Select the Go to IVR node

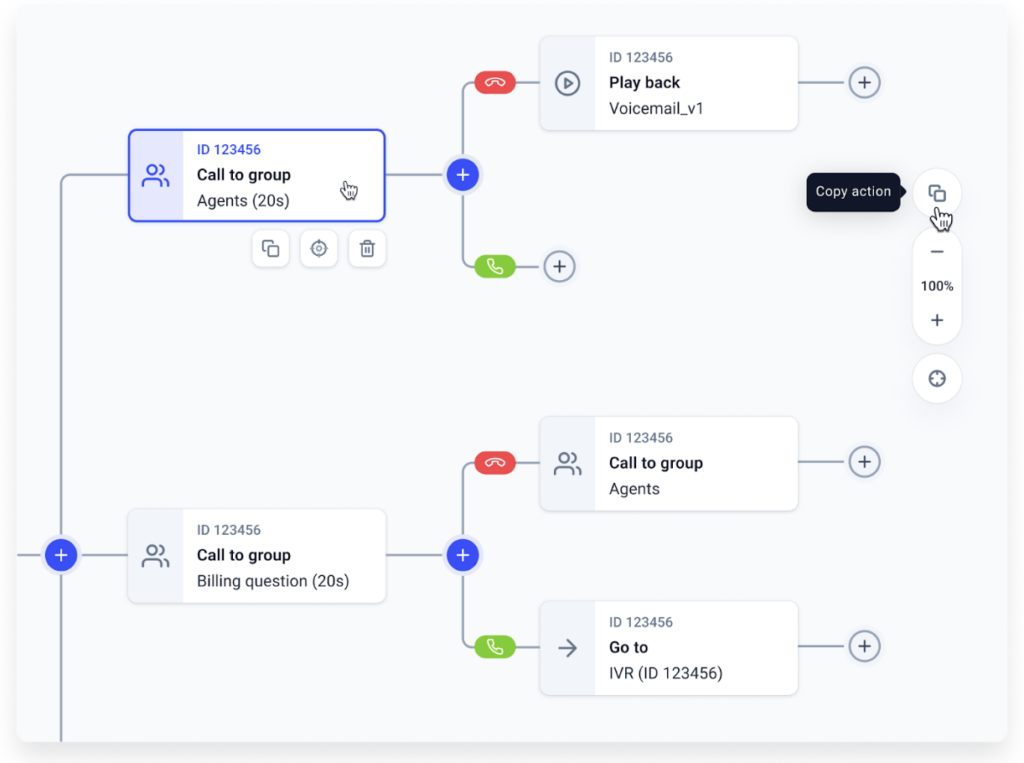click(x=668, y=648)
